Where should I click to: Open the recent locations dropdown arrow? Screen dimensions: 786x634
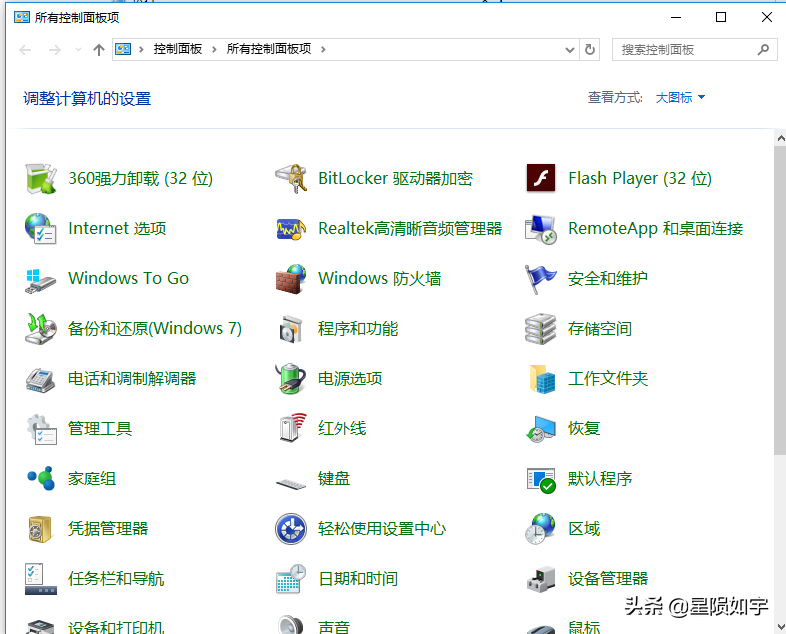78,50
